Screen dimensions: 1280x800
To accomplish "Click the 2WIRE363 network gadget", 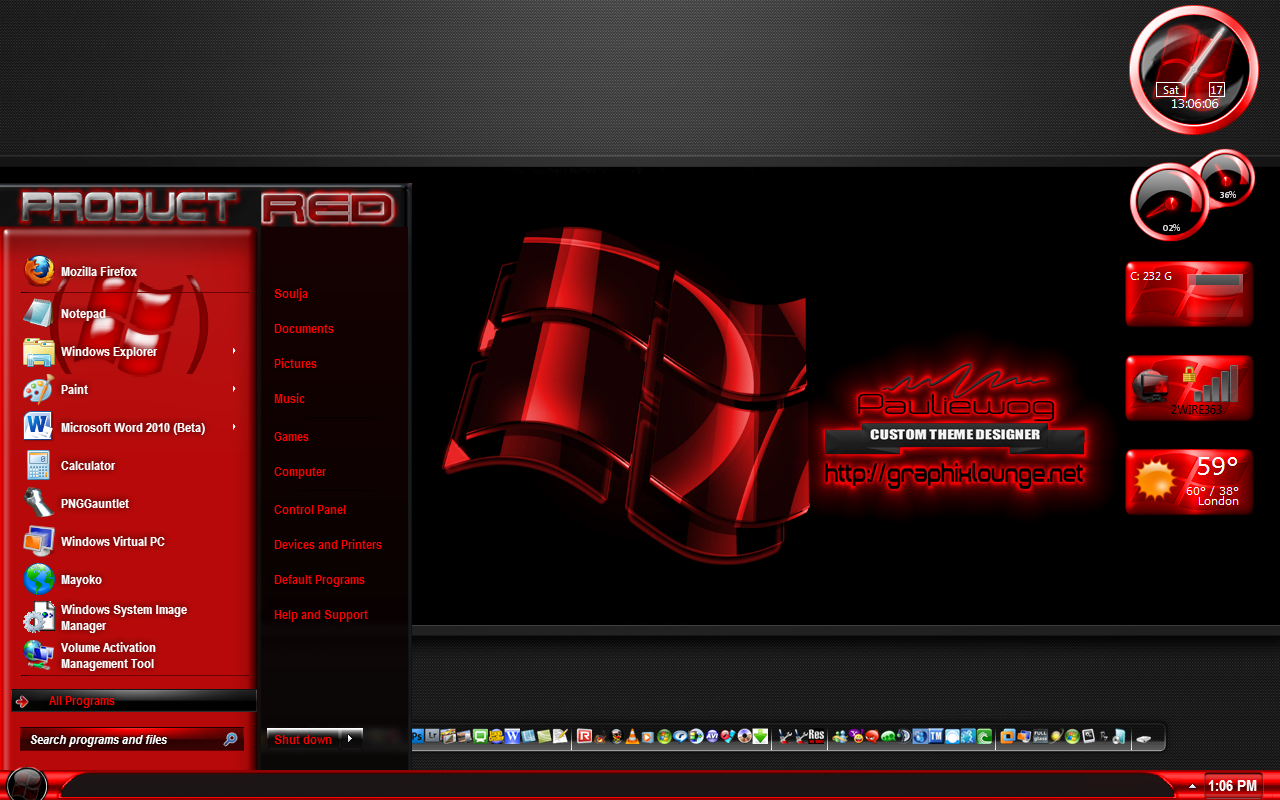I will [1188, 388].
